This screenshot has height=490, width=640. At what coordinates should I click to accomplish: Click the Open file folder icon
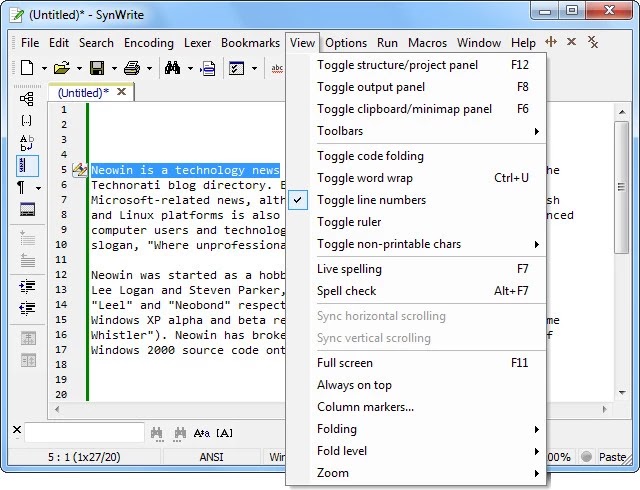coord(62,68)
